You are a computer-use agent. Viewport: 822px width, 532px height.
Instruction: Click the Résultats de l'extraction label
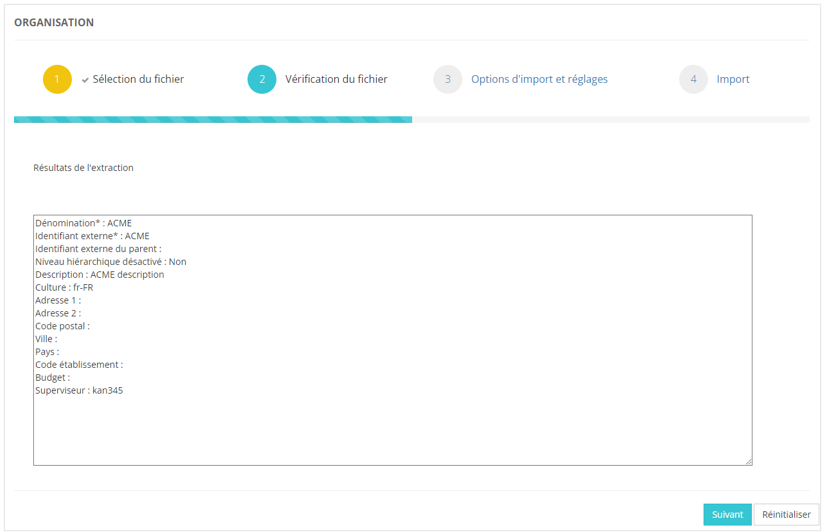pos(83,168)
